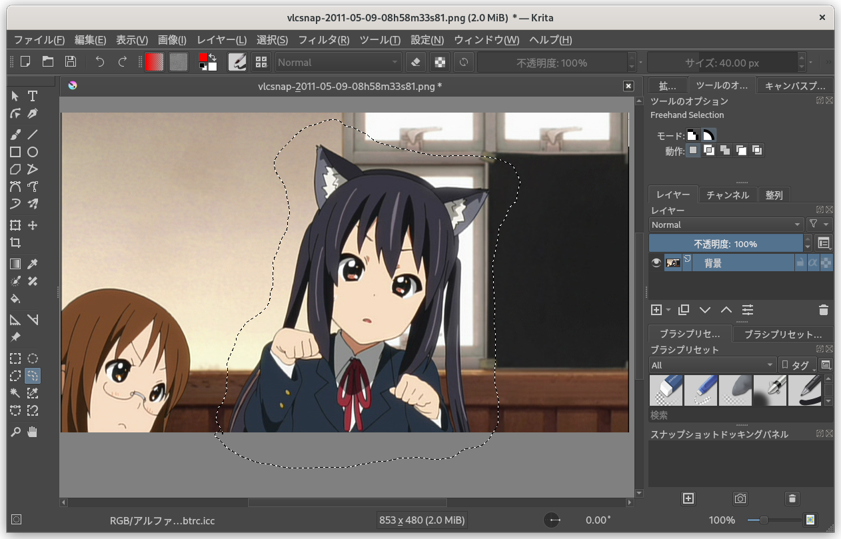841x539 pixels.
Task: Open the フィルタ(R) menu
Action: pyautogui.click(x=323, y=40)
